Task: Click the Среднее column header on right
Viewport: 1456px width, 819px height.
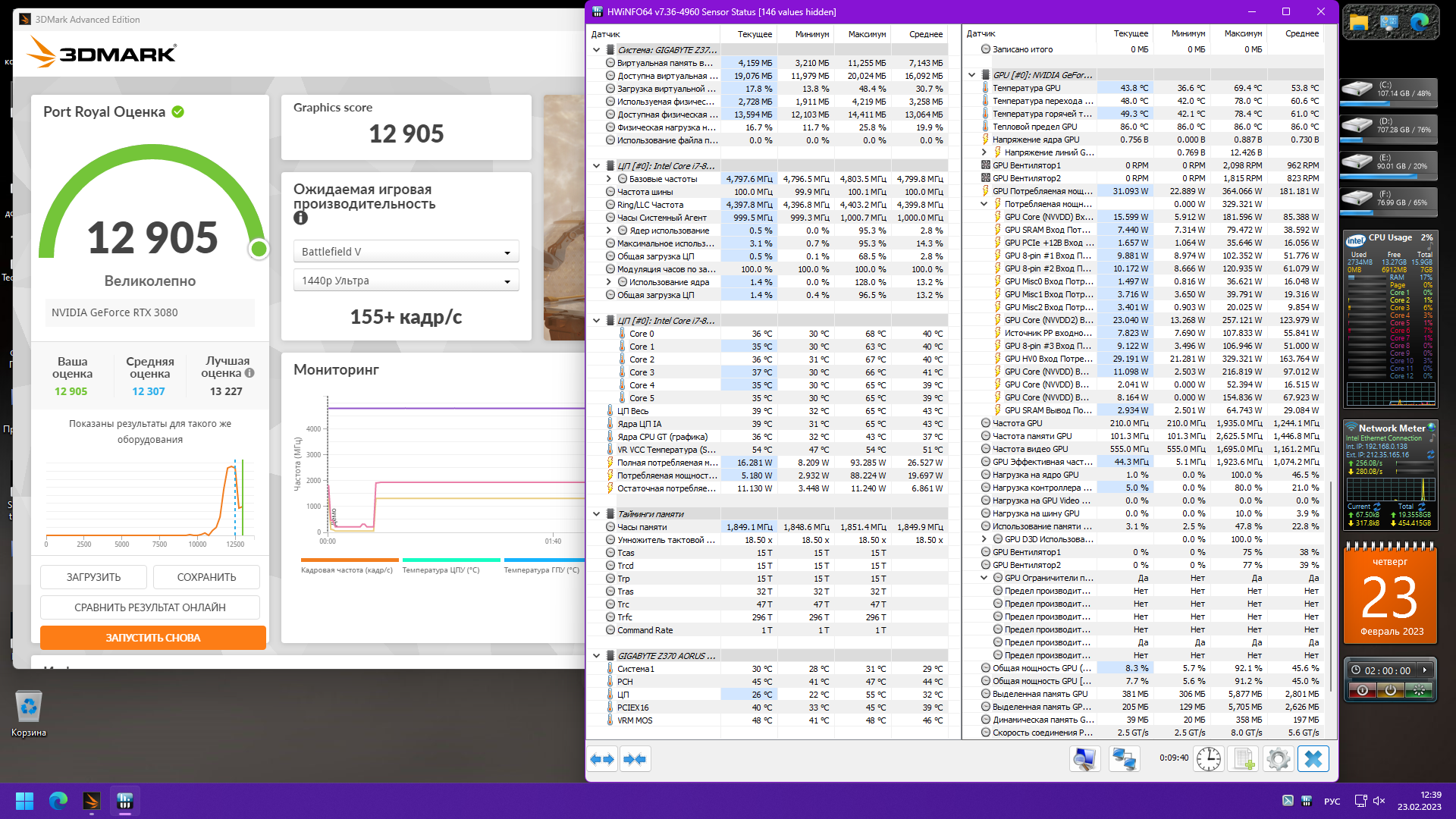Action: tap(1301, 33)
